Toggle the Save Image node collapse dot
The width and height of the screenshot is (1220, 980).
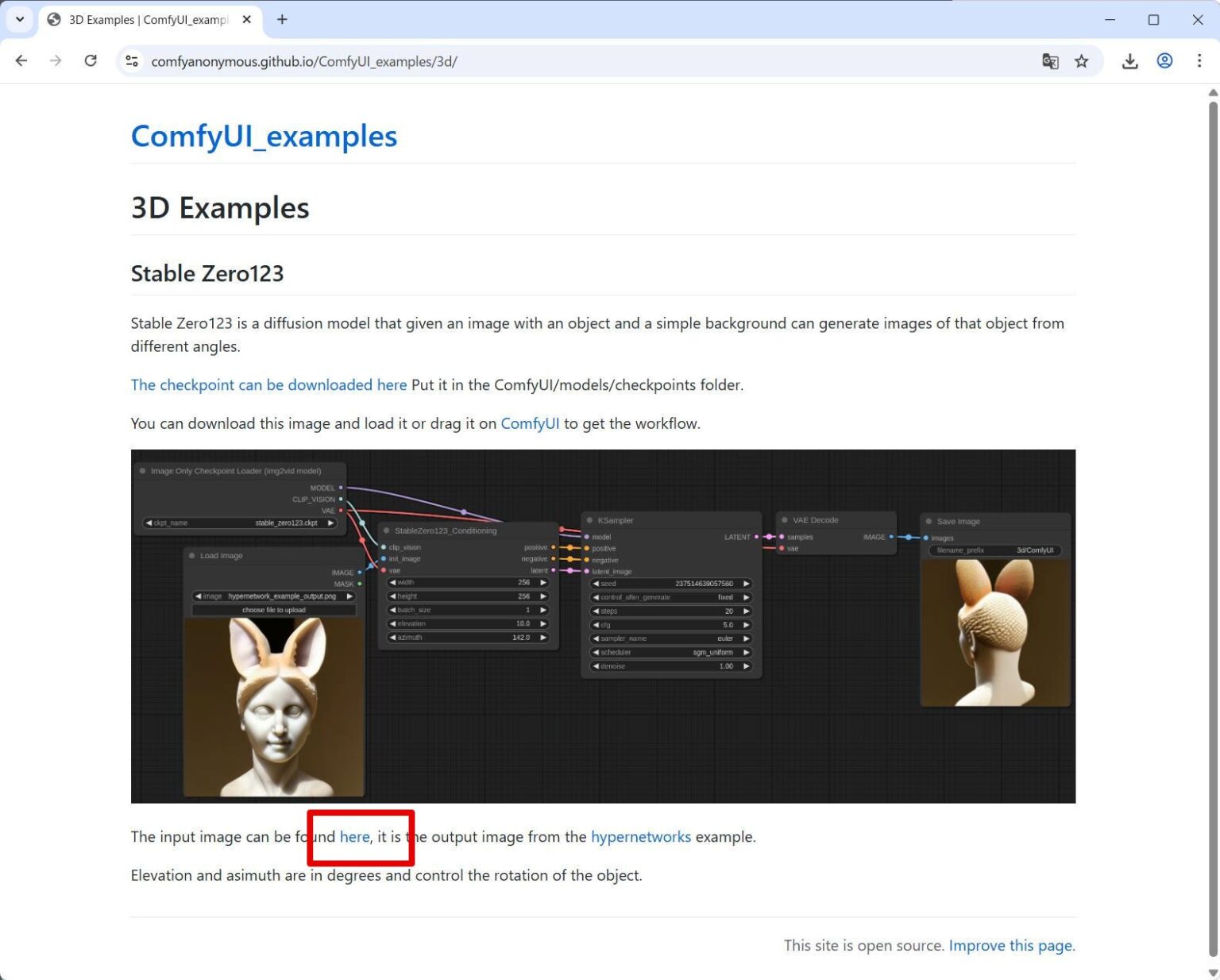pyautogui.click(x=929, y=521)
